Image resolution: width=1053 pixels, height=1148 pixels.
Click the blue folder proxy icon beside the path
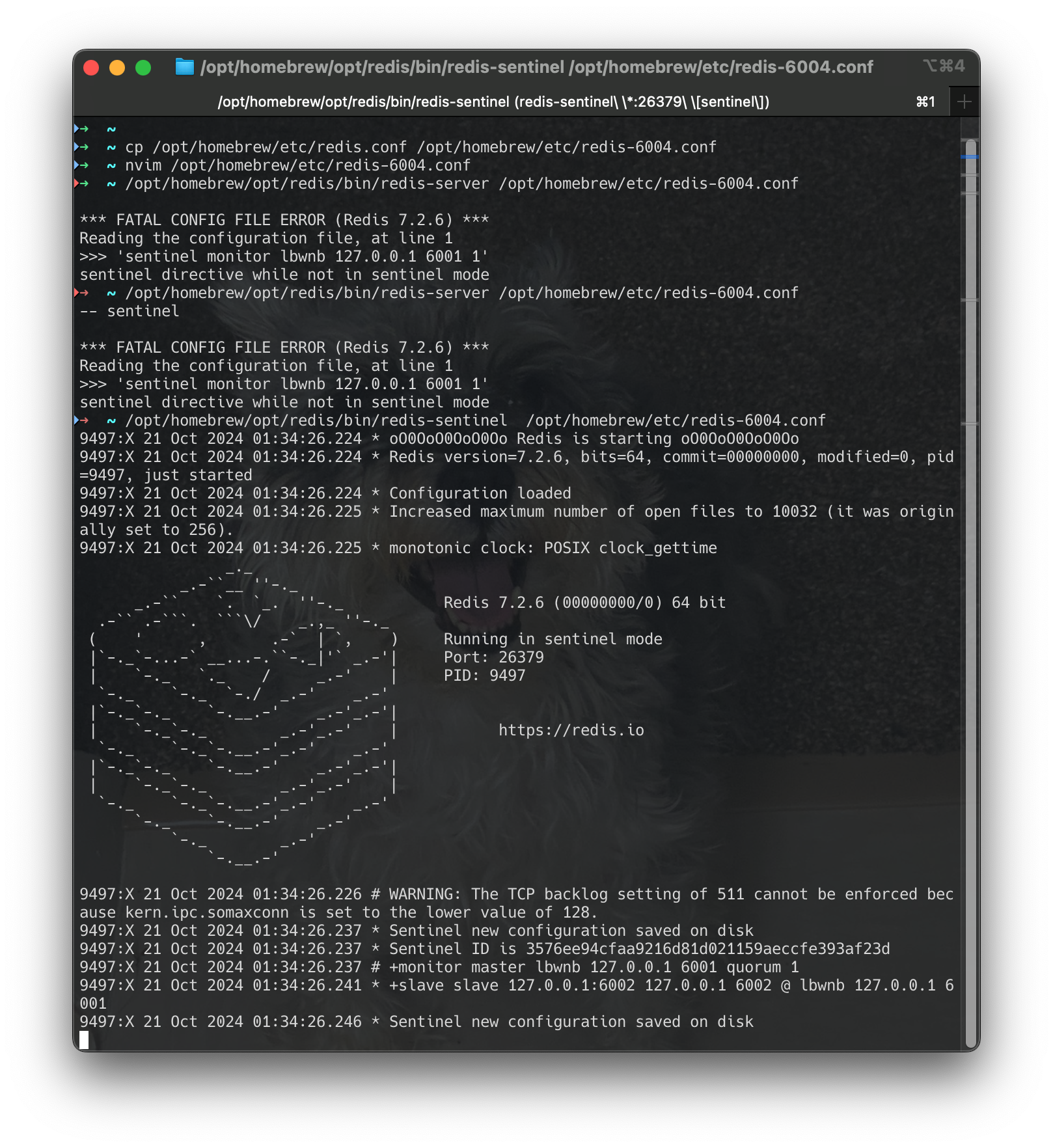[184, 66]
